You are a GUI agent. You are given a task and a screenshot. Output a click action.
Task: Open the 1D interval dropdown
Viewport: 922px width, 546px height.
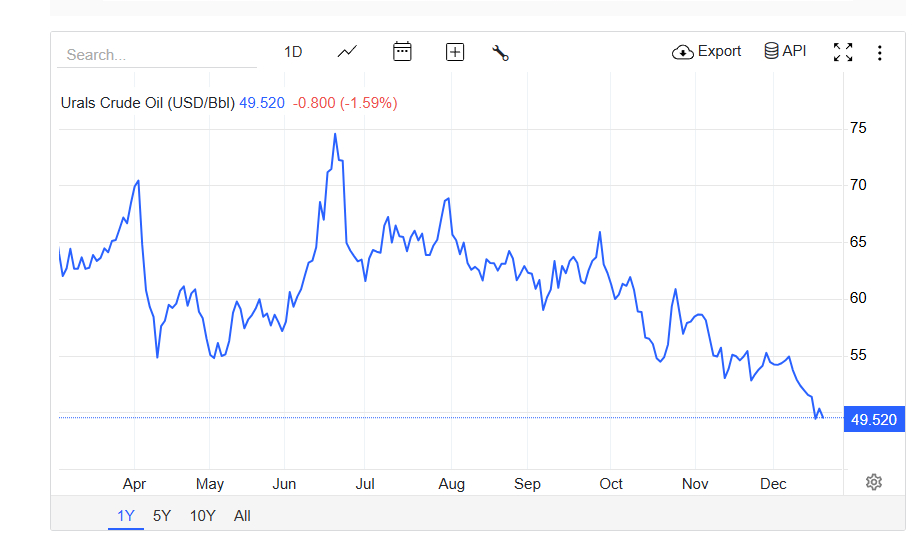(293, 52)
